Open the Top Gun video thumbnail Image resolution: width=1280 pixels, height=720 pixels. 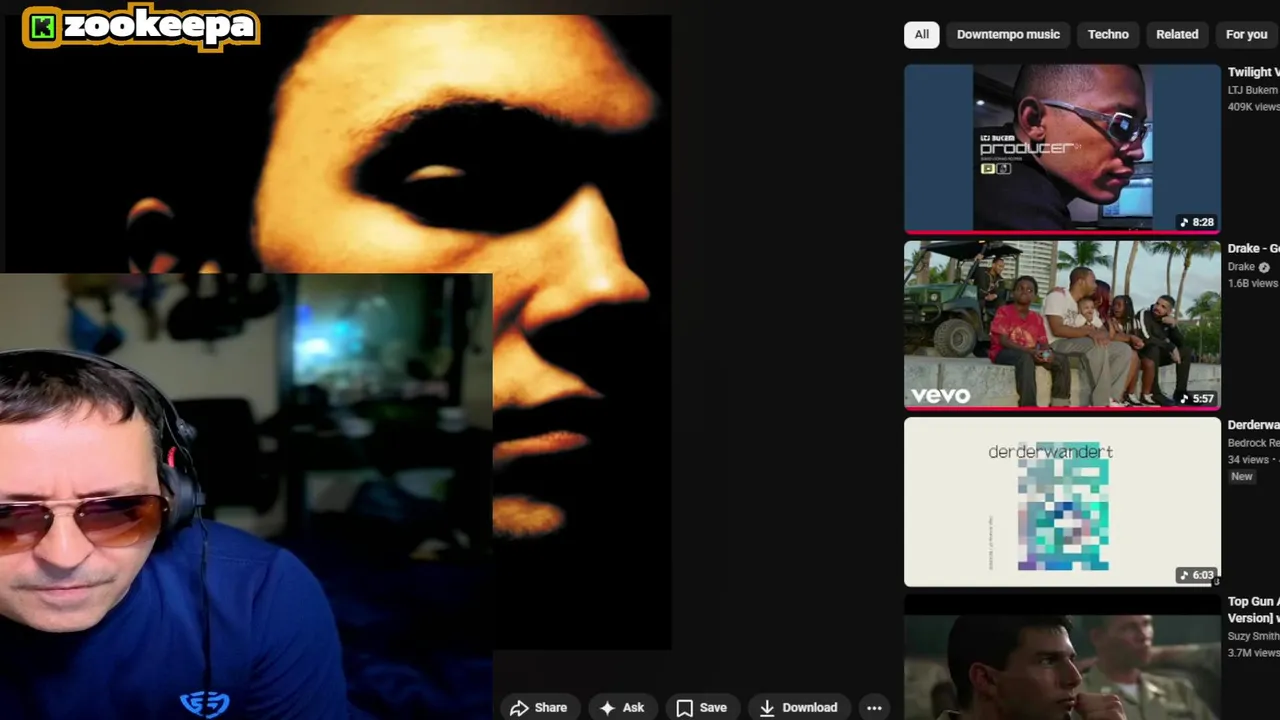[1062, 657]
